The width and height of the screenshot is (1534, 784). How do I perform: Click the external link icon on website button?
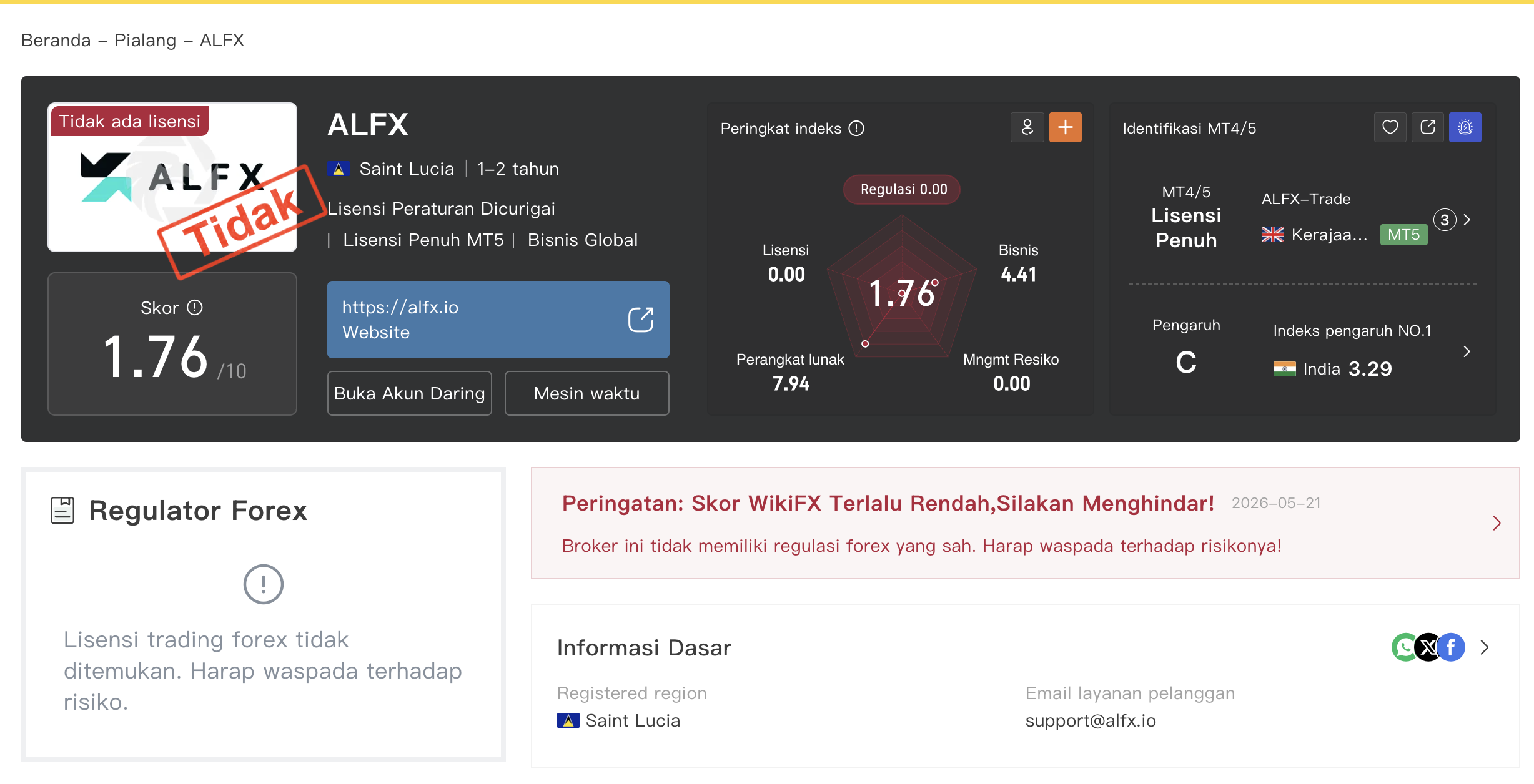click(641, 319)
